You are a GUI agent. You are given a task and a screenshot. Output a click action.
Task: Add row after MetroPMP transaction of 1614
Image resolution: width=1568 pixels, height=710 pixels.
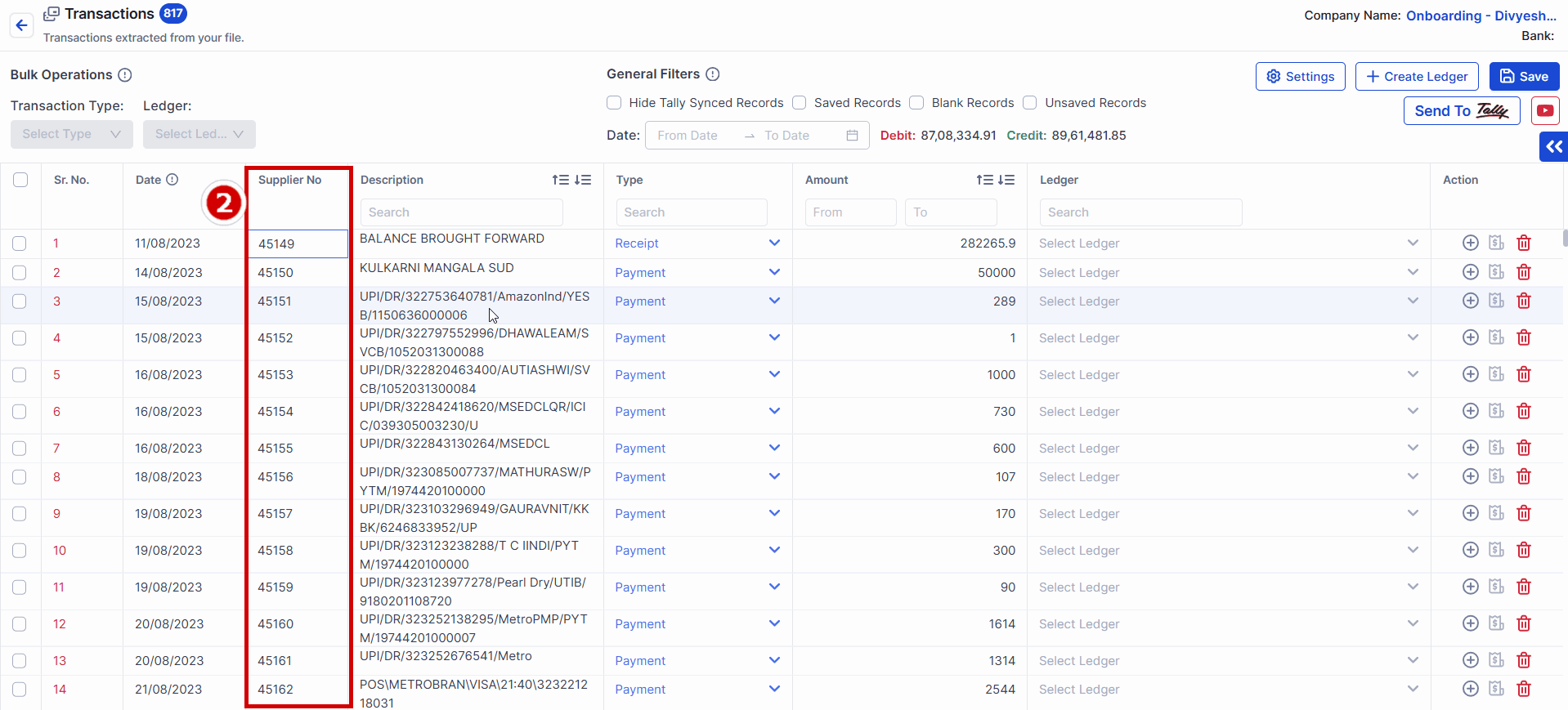point(1471,623)
